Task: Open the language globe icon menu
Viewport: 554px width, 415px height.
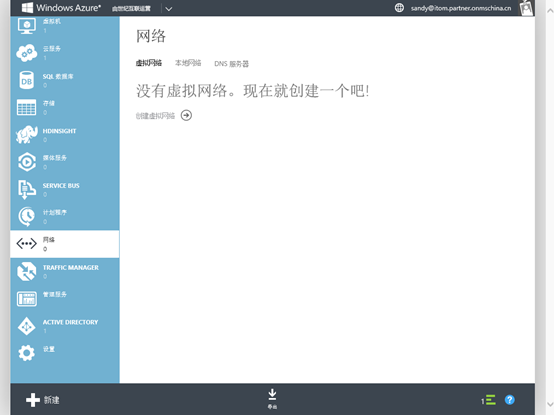Action: pyautogui.click(x=399, y=8)
